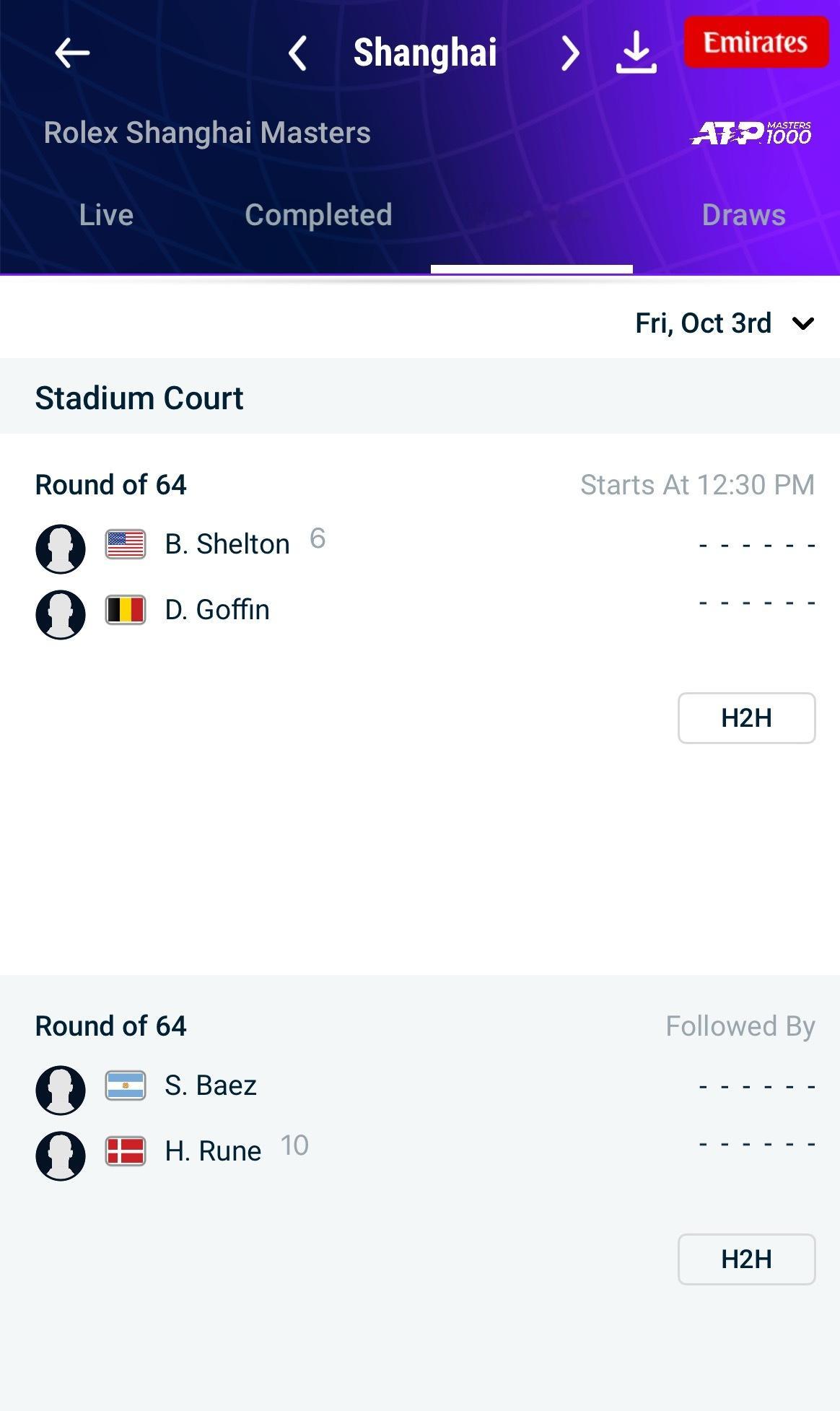
Task: Switch to the Live tab
Action: pos(106,215)
